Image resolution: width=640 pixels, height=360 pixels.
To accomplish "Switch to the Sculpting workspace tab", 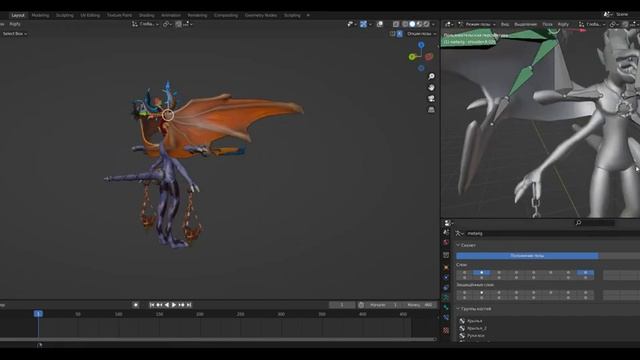I will coord(64,15).
